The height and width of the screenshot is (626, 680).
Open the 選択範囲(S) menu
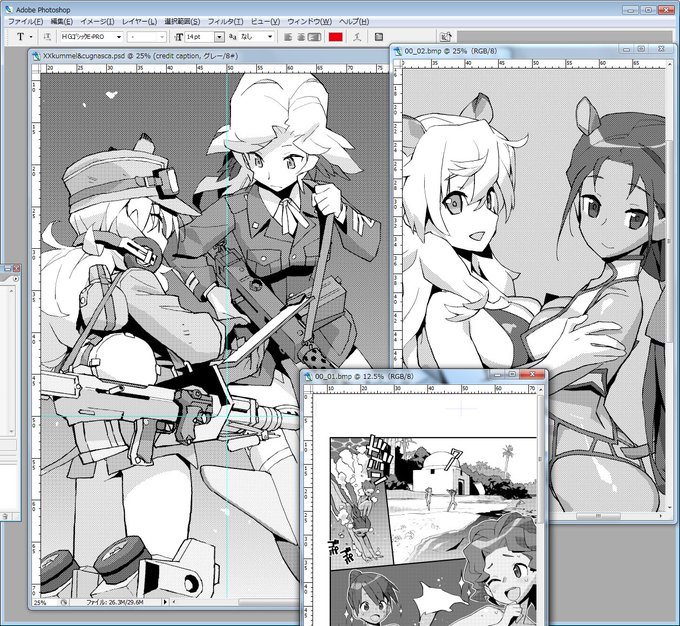[182, 21]
